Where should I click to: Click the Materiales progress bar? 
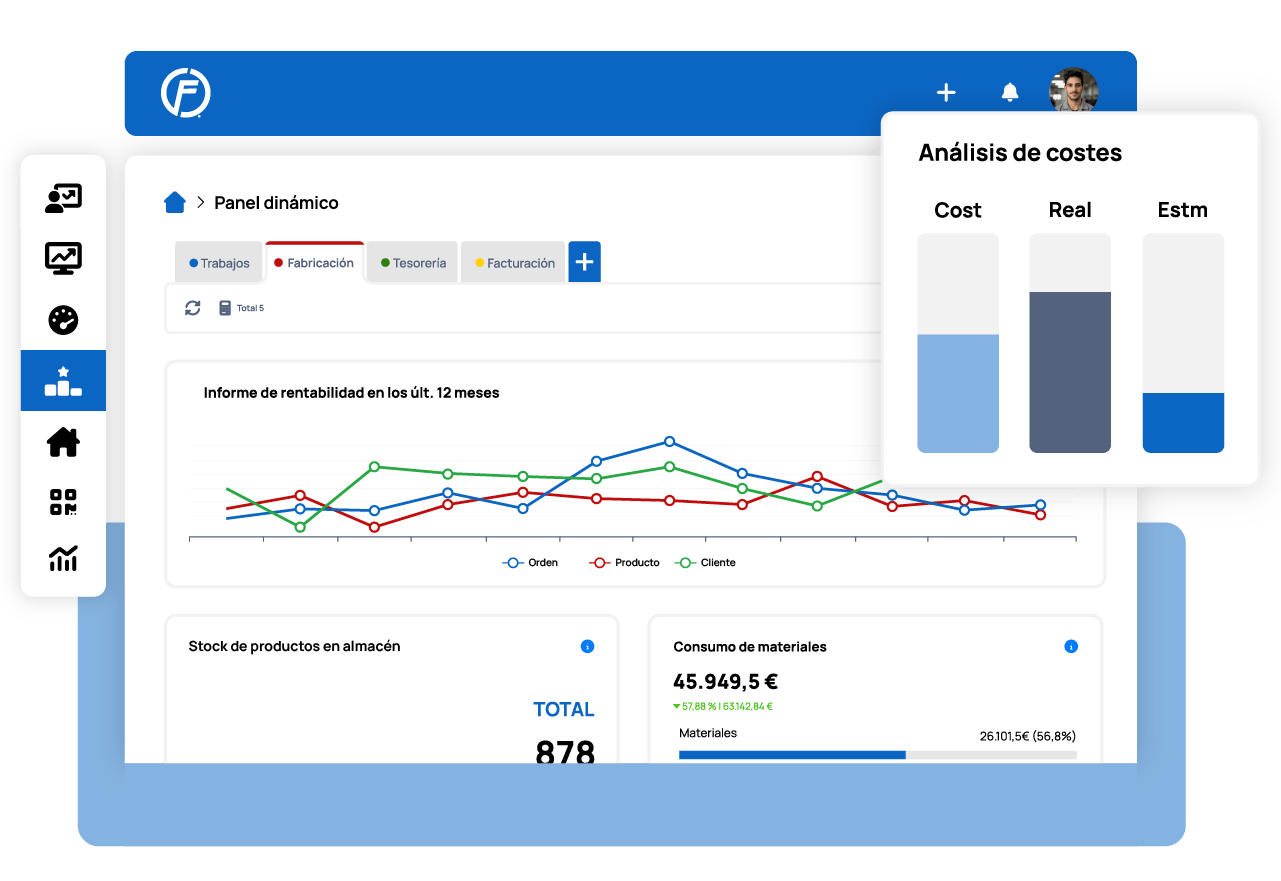[x=877, y=755]
